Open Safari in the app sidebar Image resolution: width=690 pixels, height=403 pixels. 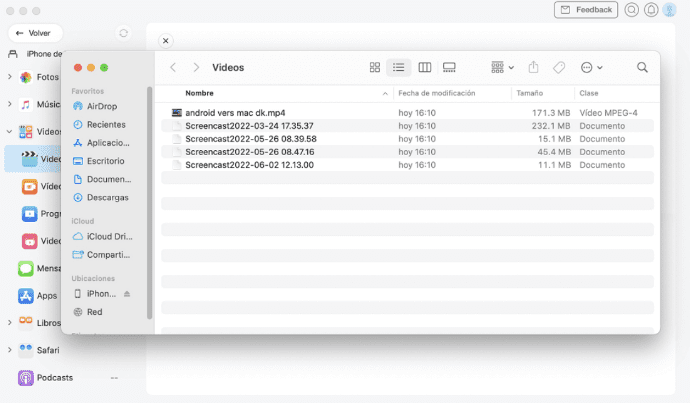click(x=39, y=350)
